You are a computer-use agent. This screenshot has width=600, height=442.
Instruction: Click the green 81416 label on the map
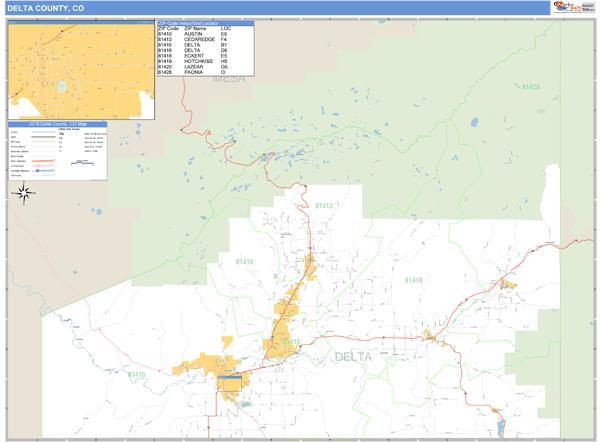click(x=137, y=374)
